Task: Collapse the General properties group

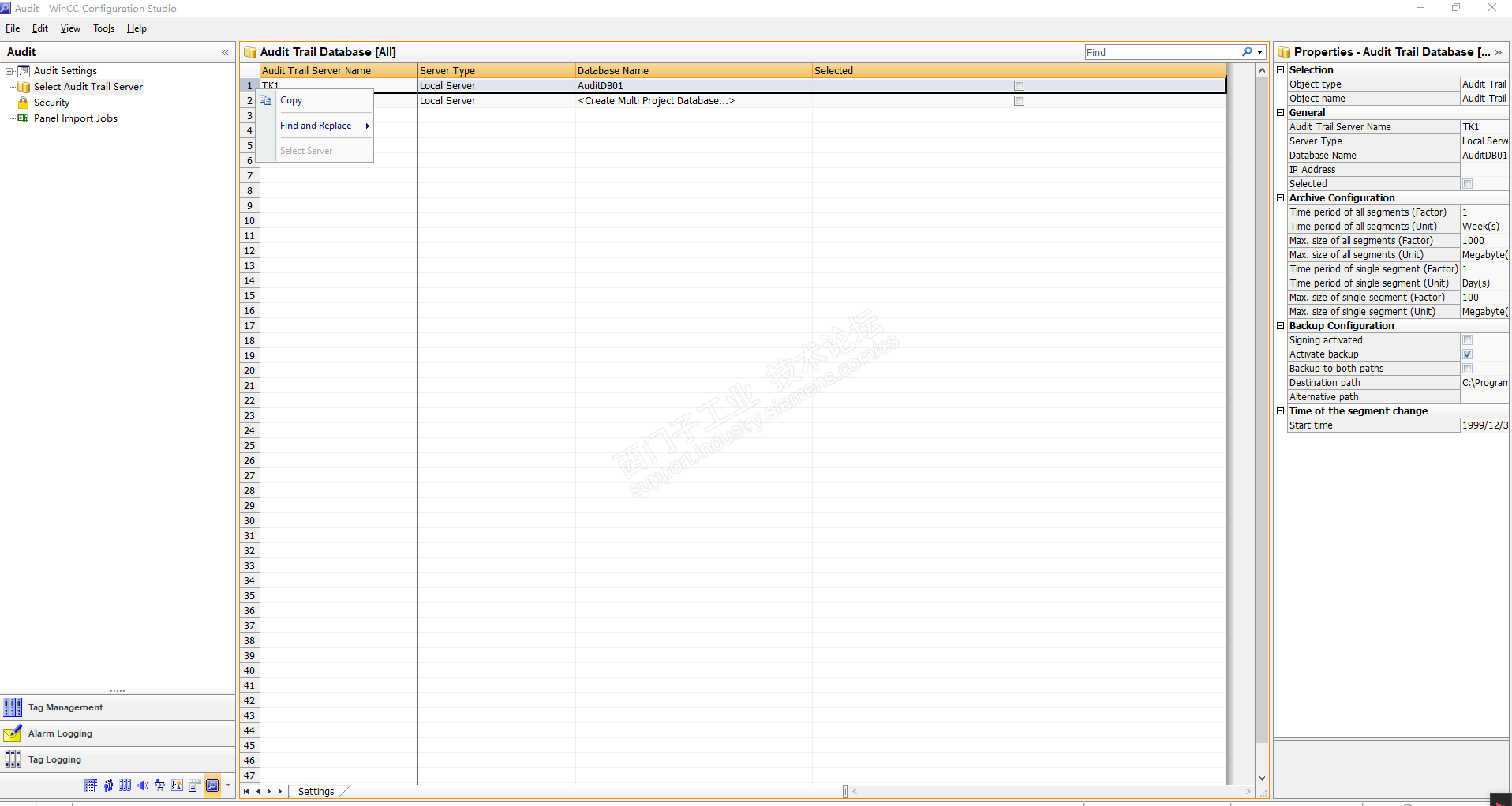Action: point(1281,112)
